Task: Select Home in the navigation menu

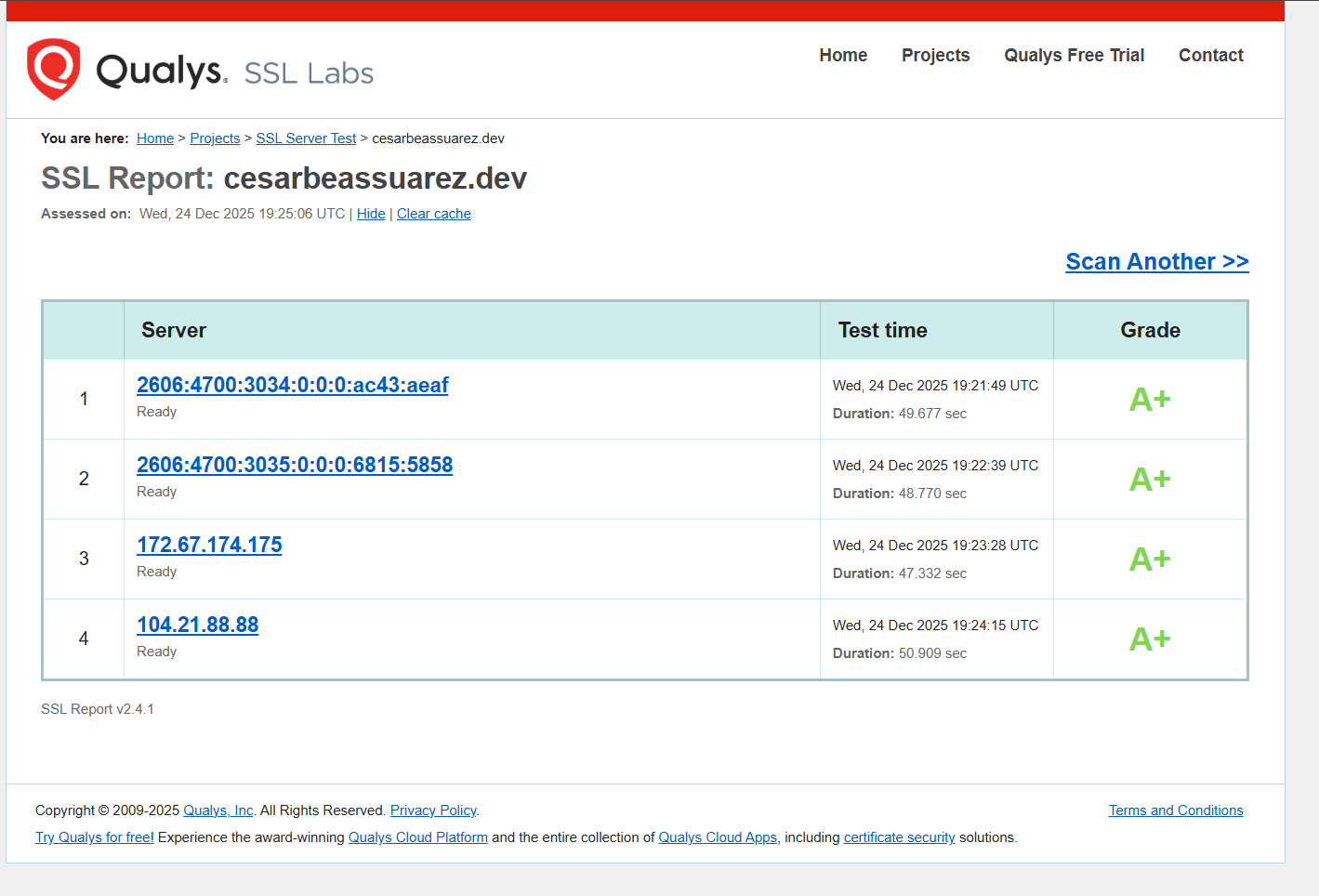Action: point(842,55)
